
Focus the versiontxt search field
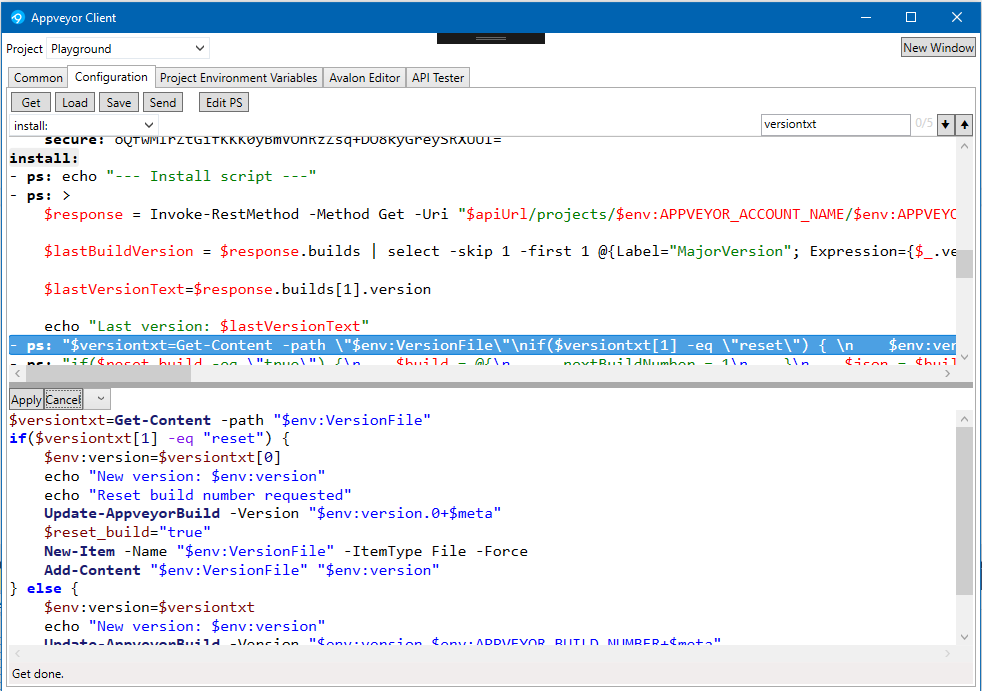pyautogui.click(x=835, y=124)
